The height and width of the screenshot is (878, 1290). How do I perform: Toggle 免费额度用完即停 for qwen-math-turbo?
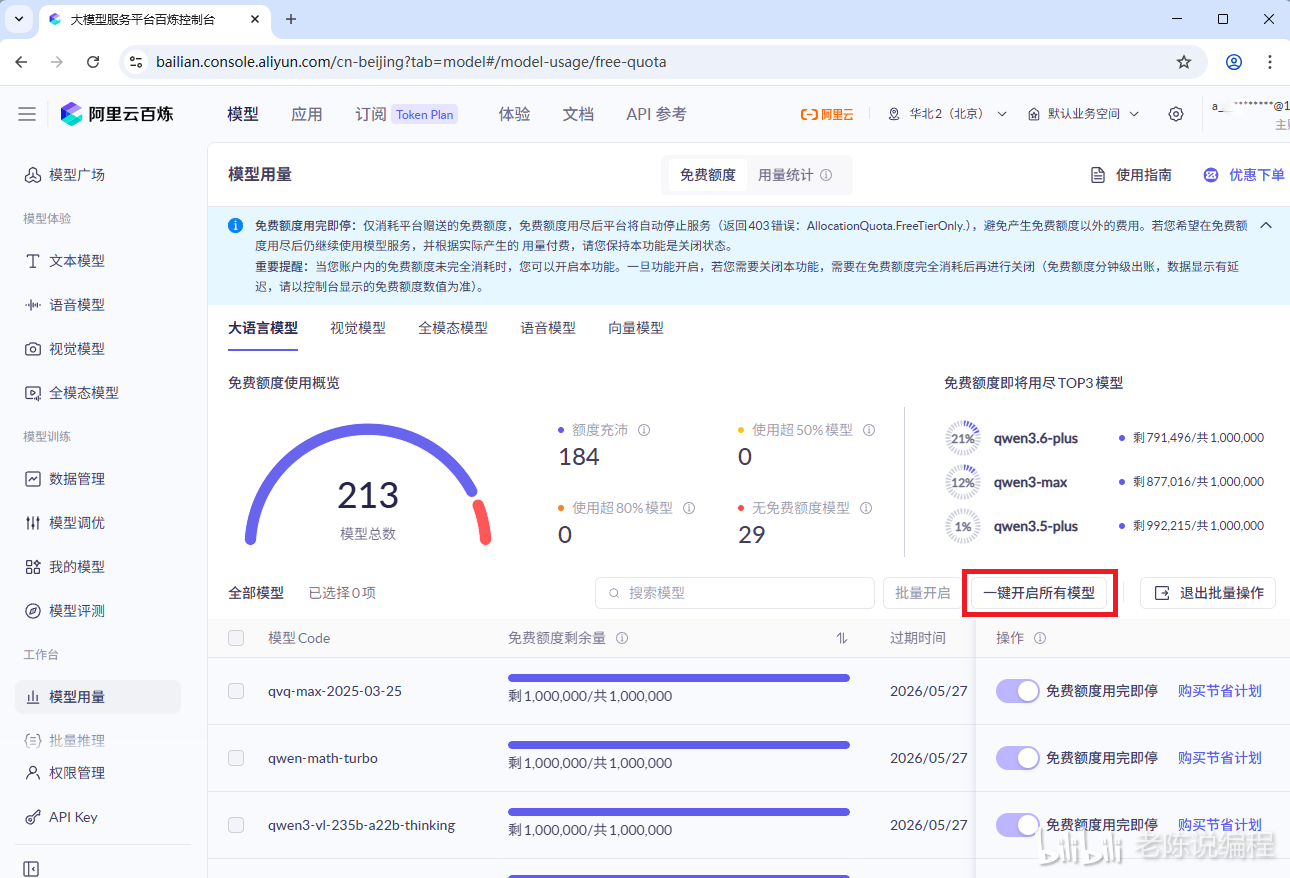(x=1018, y=758)
